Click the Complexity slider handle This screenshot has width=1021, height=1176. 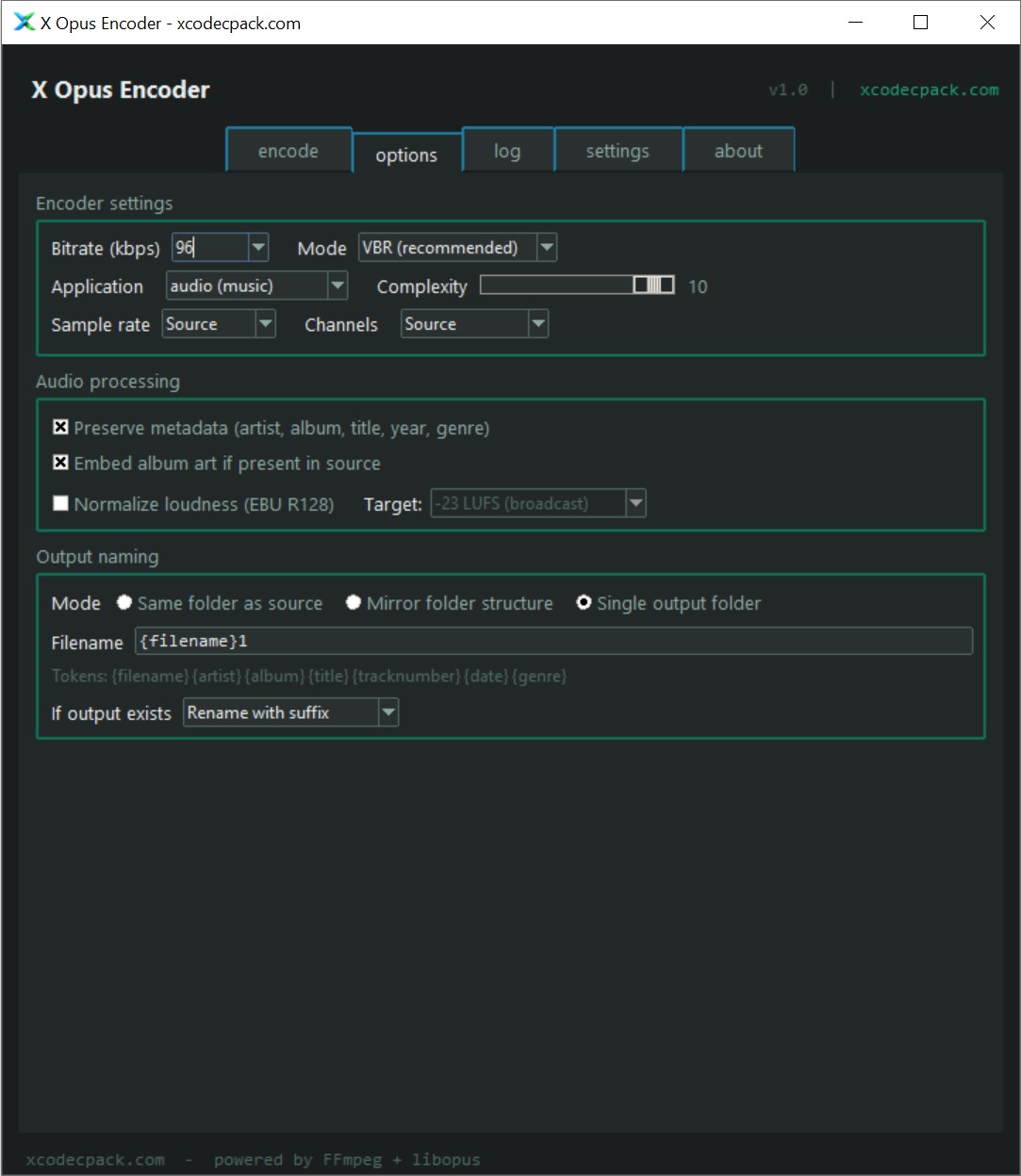pyautogui.click(x=653, y=286)
